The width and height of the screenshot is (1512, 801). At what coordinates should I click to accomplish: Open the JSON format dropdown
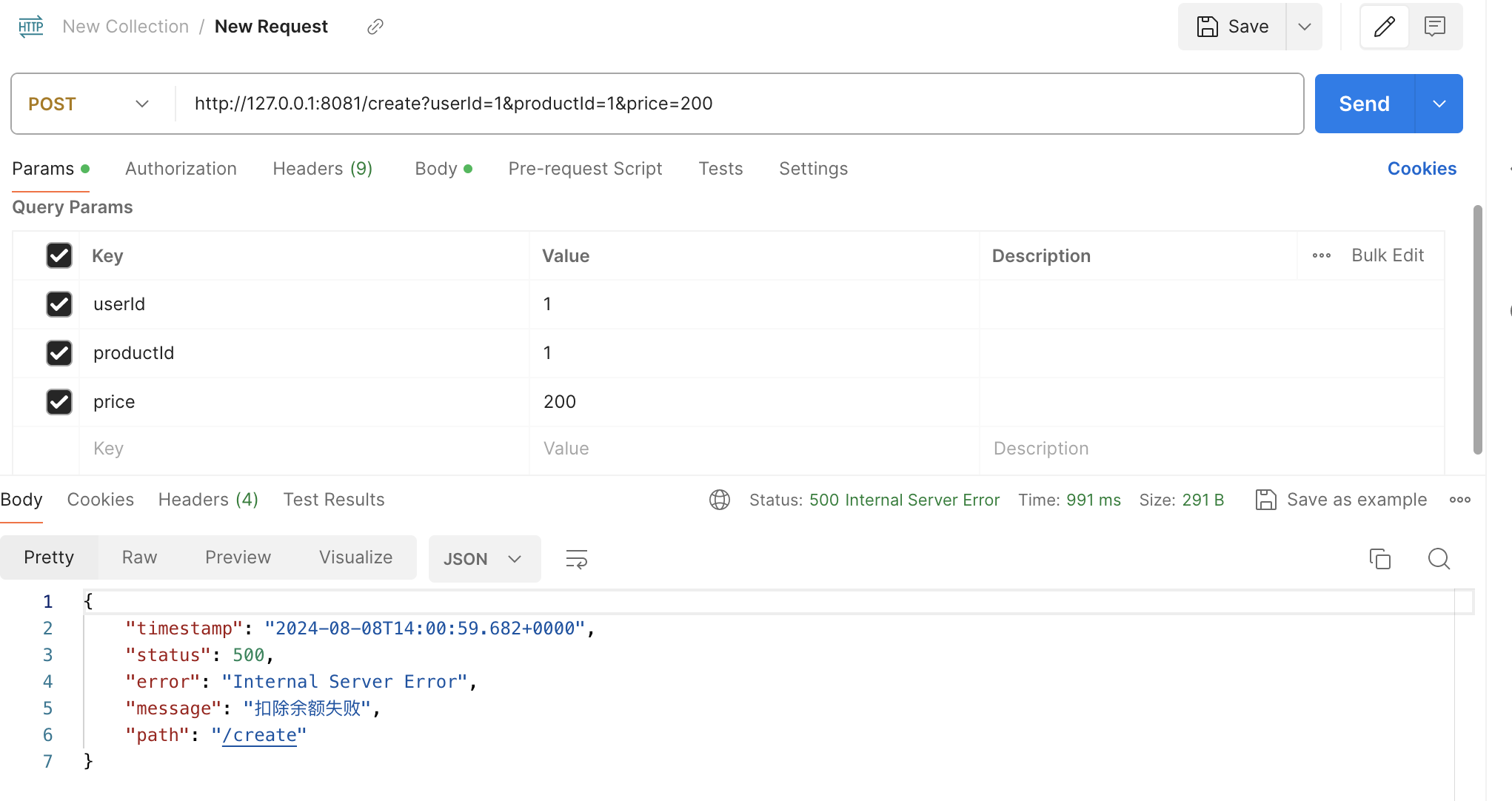[484, 559]
